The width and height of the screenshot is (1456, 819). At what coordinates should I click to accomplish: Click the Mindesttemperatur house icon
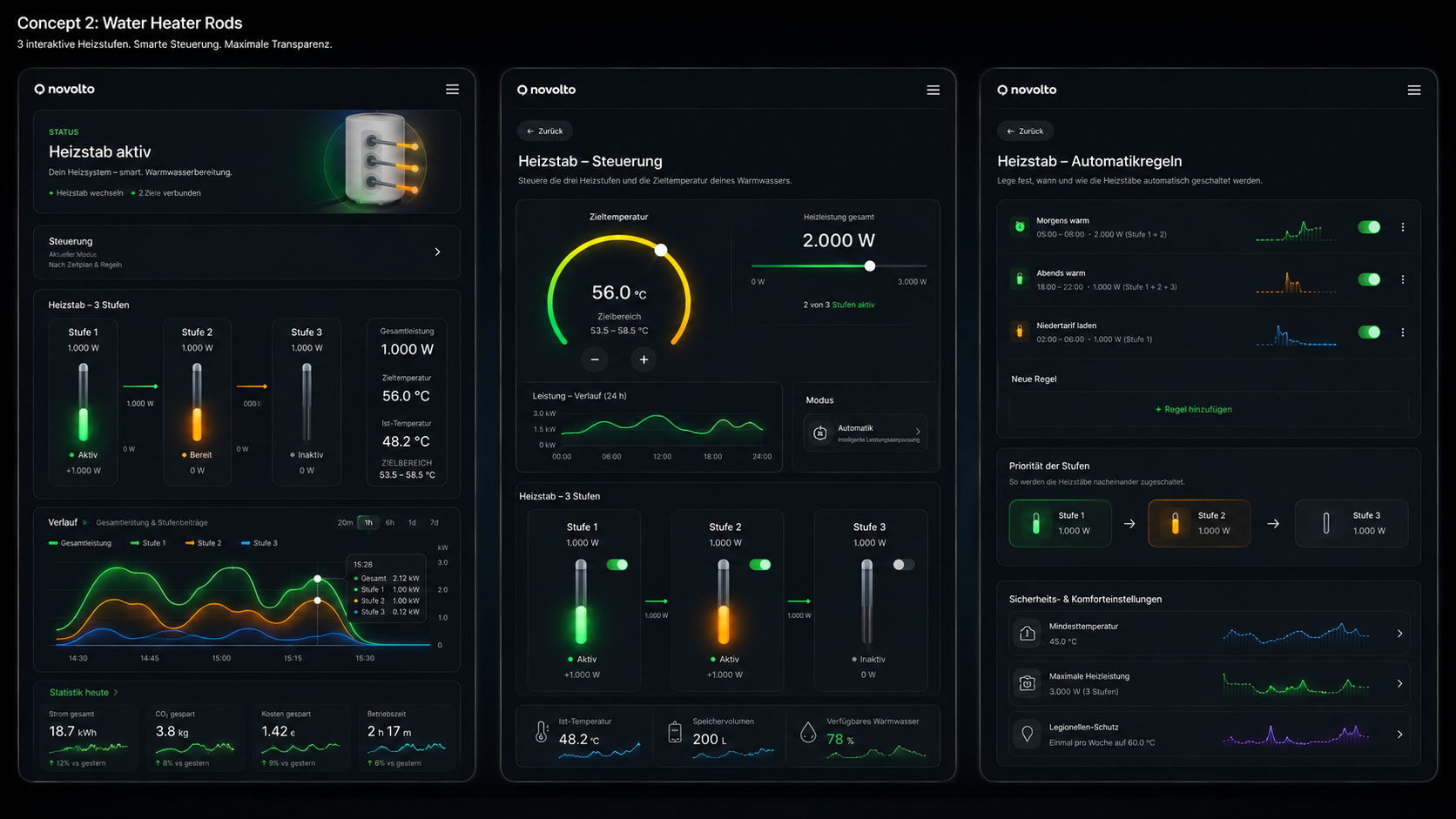click(1028, 634)
